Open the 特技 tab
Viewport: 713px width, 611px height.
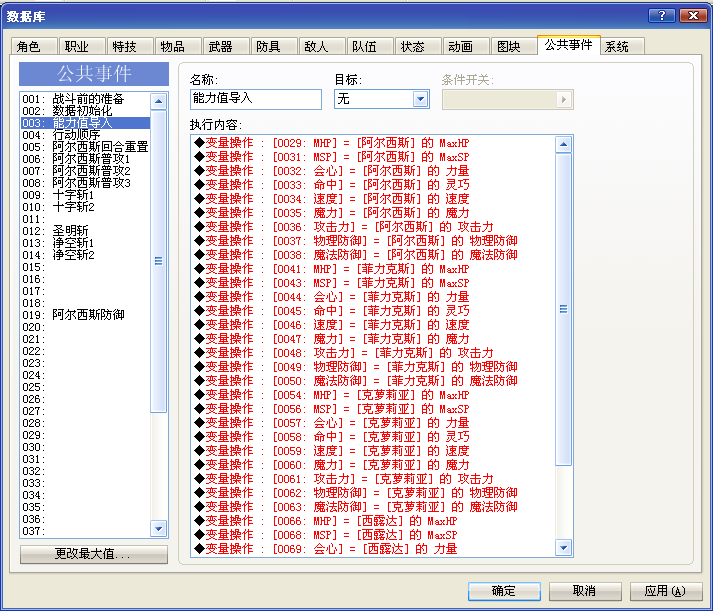click(x=130, y=46)
